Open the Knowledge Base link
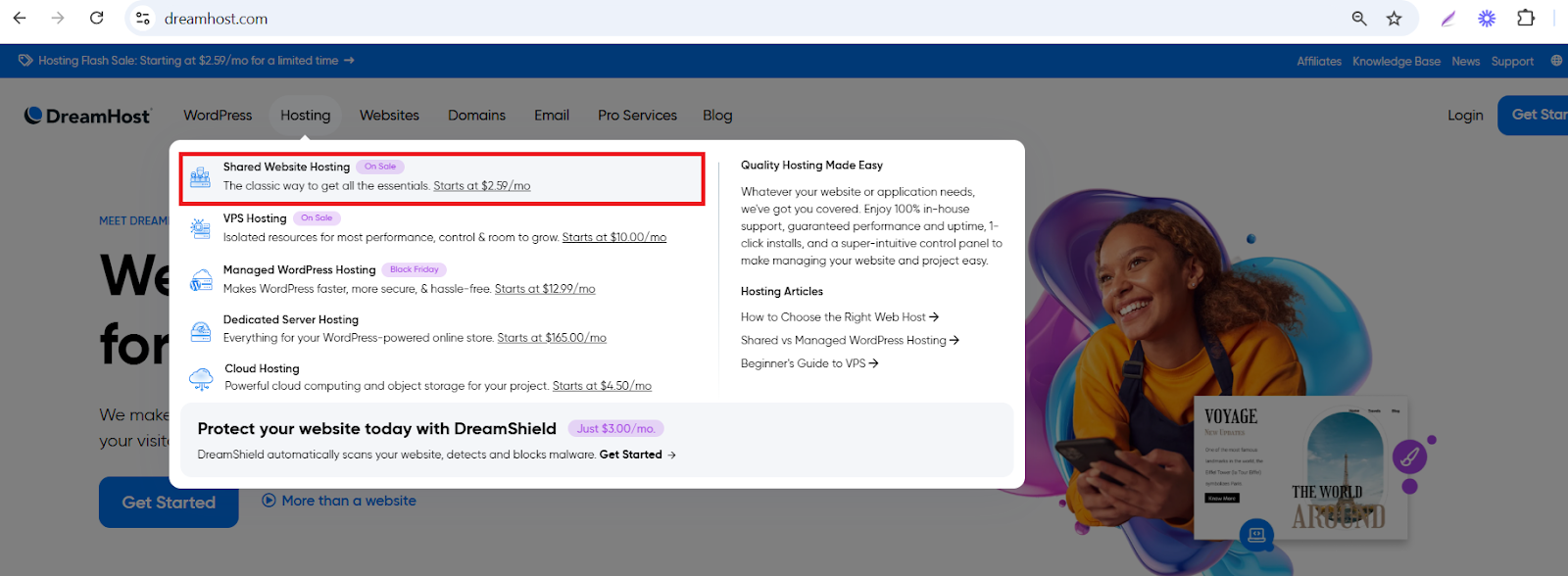The image size is (1568, 576). click(1396, 61)
